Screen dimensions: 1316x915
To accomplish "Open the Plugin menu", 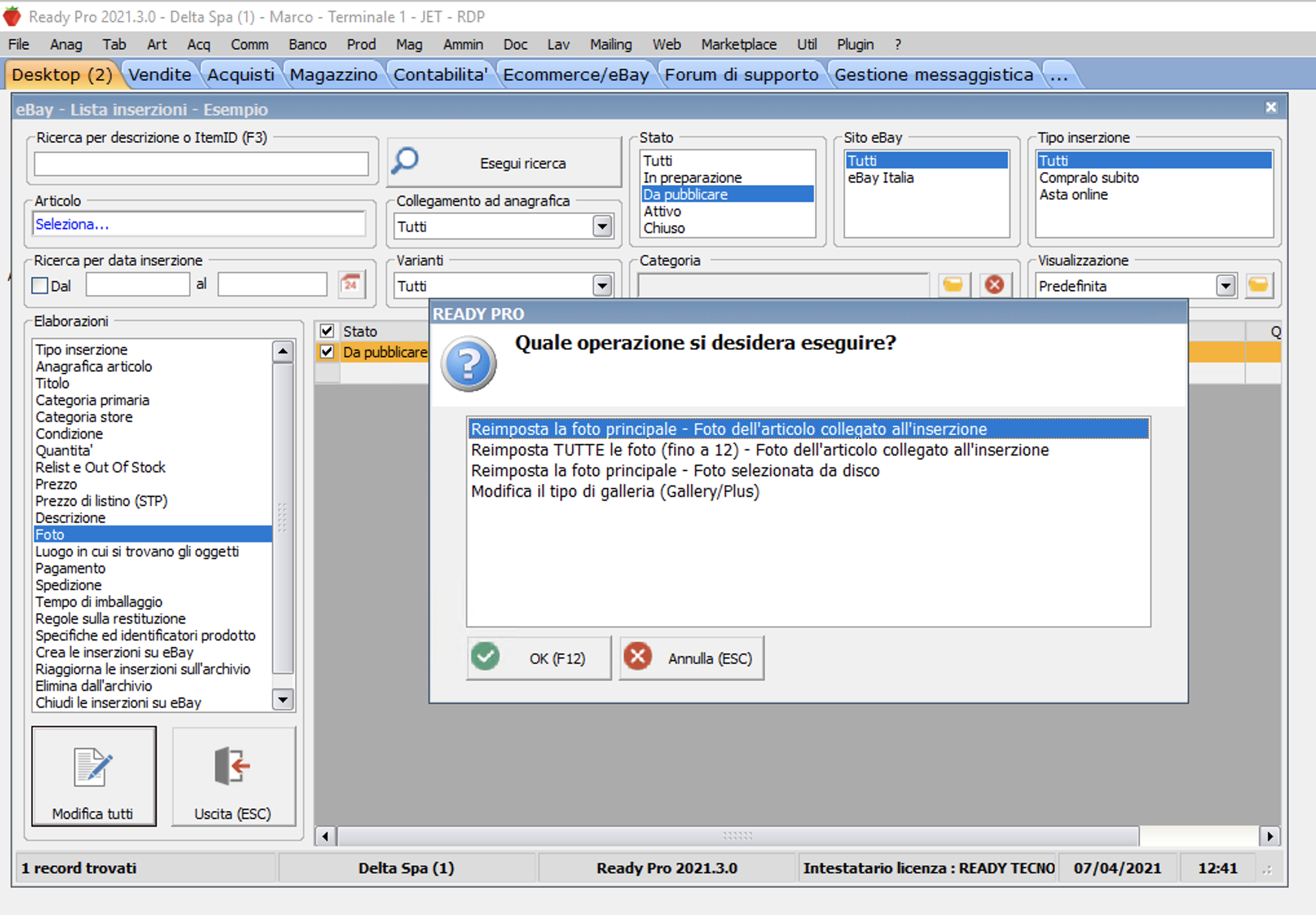I will [855, 44].
